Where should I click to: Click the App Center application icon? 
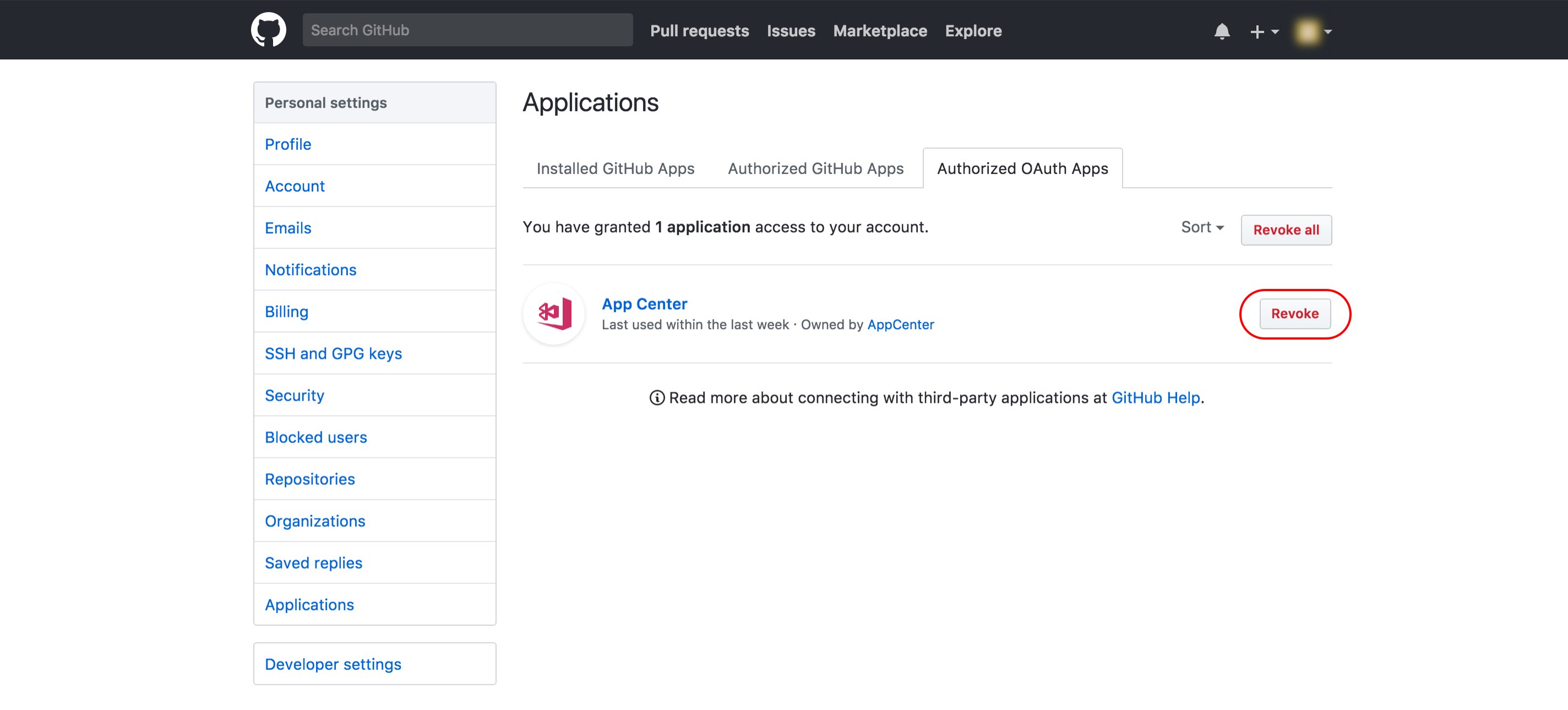coord(554,313)
